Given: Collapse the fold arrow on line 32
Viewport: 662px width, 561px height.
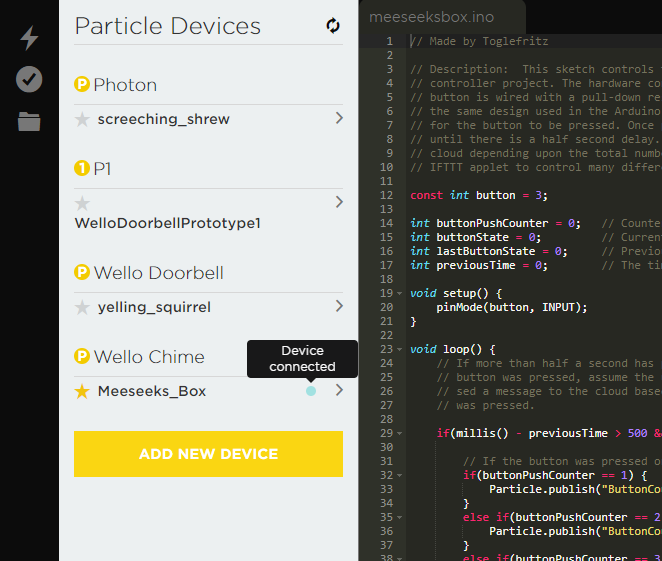Looking at the screenshot, I should point(399,475).
